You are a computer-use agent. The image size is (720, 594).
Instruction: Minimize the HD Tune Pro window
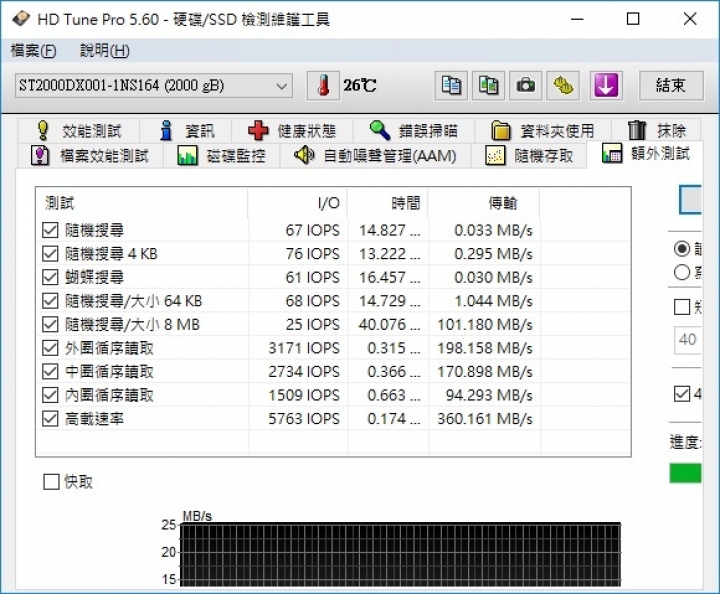(577, 19)
